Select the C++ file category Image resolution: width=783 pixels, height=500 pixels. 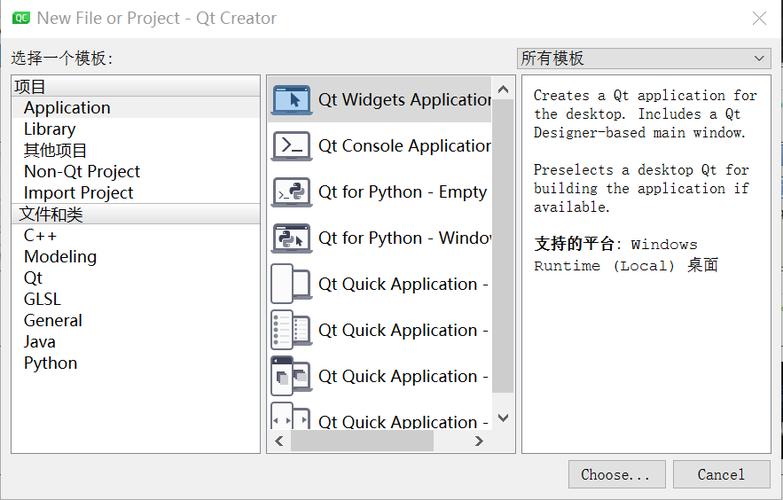click(136, 235)
